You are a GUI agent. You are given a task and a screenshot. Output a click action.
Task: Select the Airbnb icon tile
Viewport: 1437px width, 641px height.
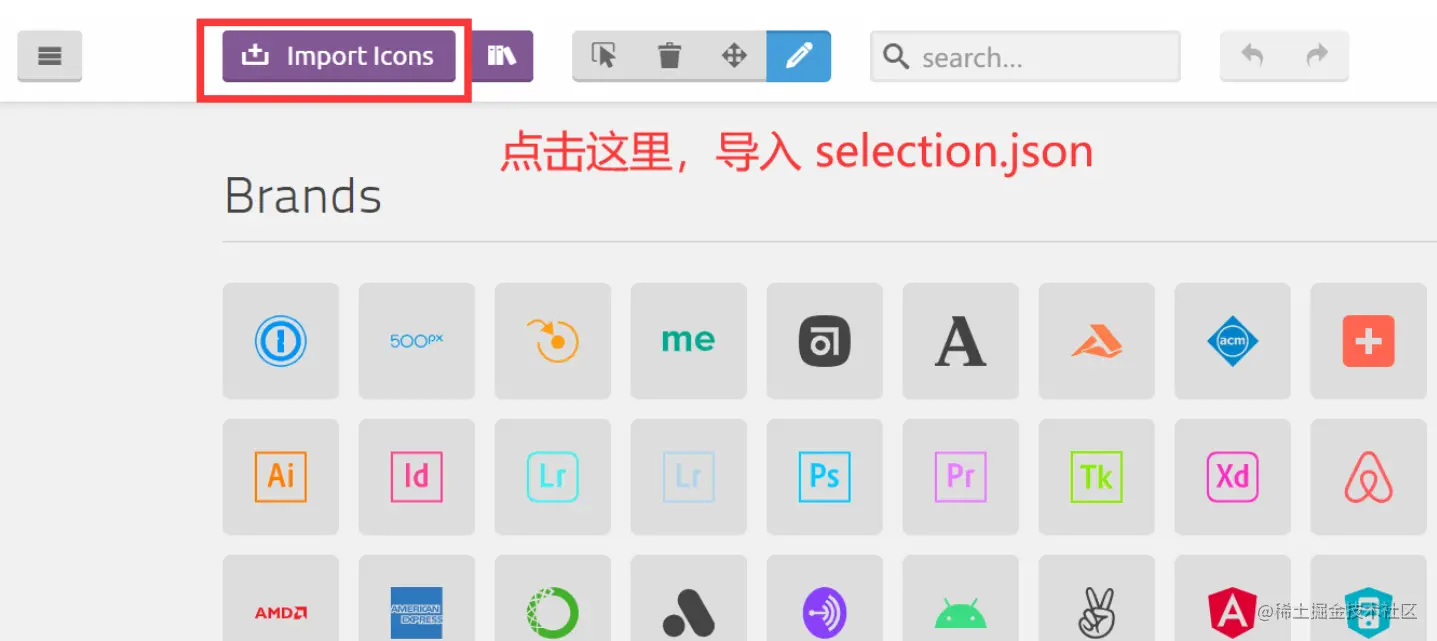[x=1369, y=477]
